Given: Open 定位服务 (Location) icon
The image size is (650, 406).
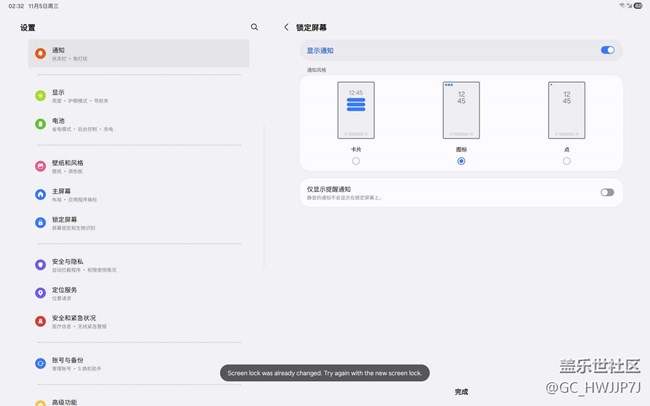Looking at the screenshot, I should pos(40,293).
